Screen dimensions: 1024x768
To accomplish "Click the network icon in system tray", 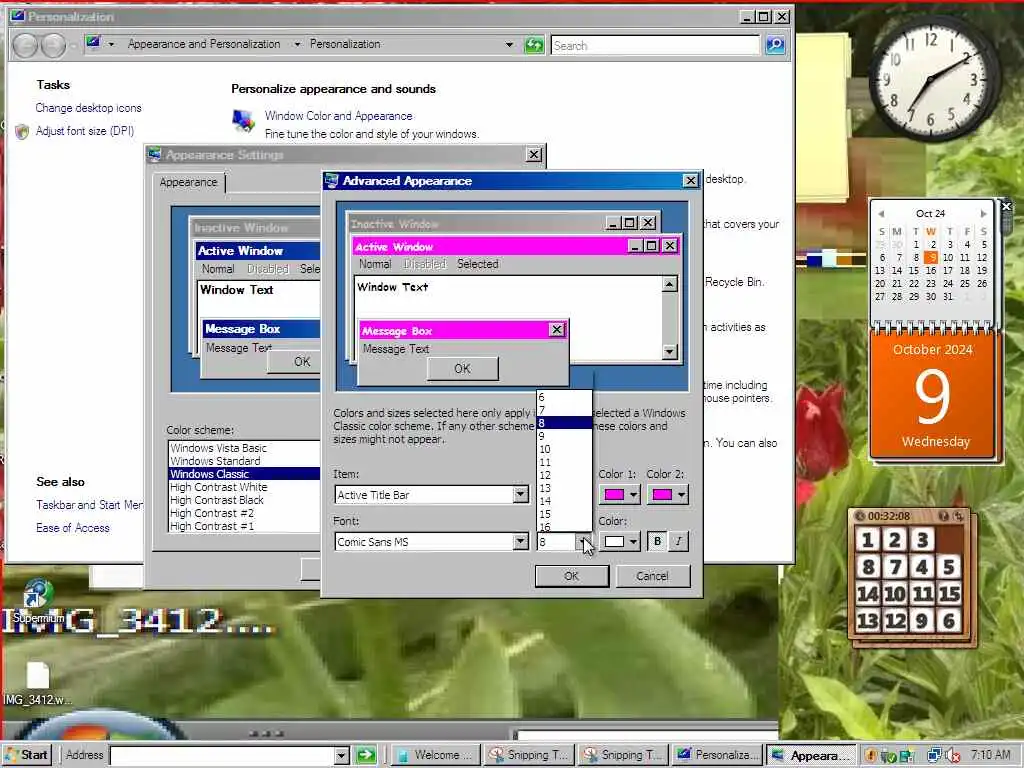I will 935,756.
